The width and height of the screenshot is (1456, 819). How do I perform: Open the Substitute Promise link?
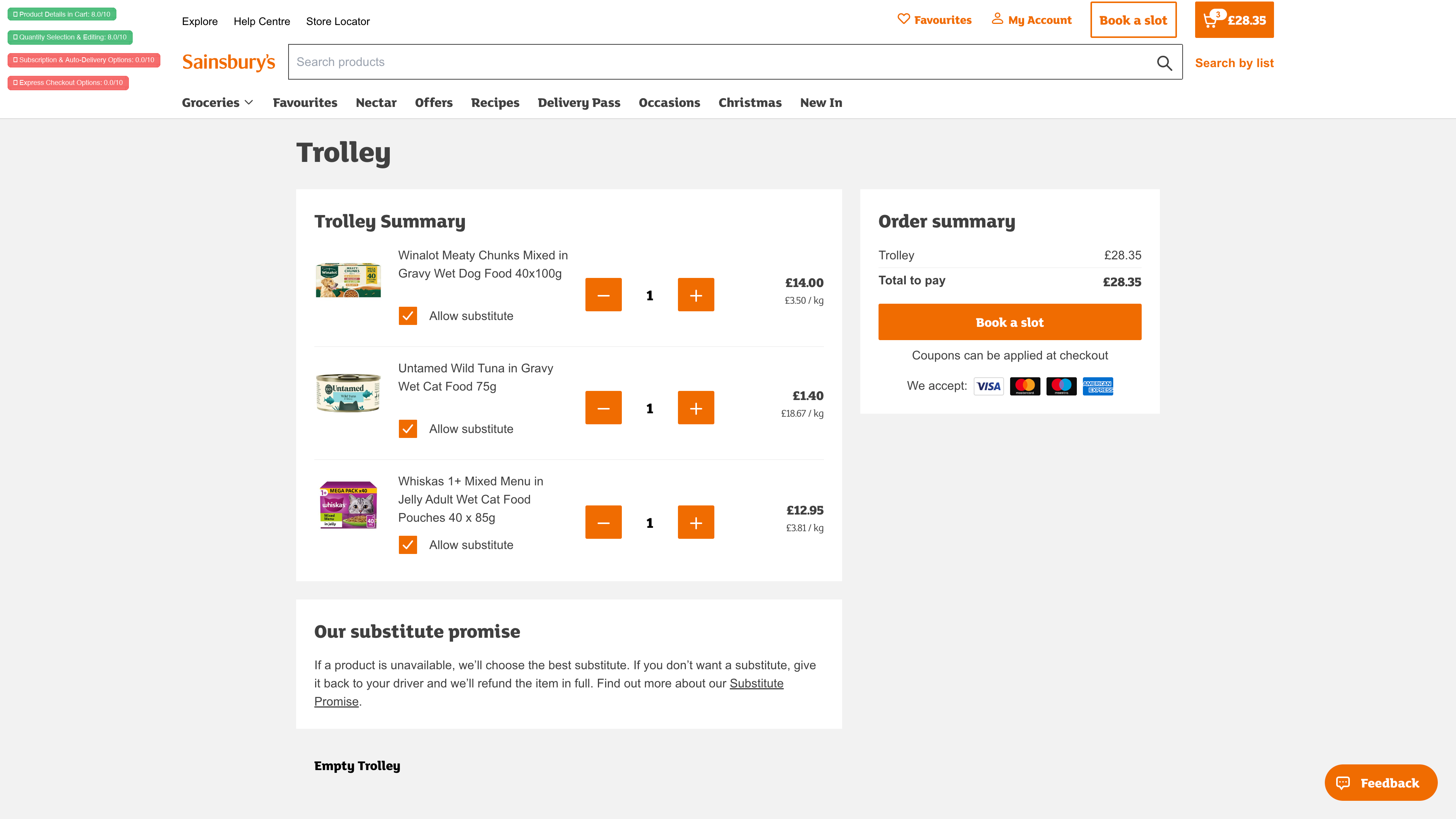tap(756, 683)
